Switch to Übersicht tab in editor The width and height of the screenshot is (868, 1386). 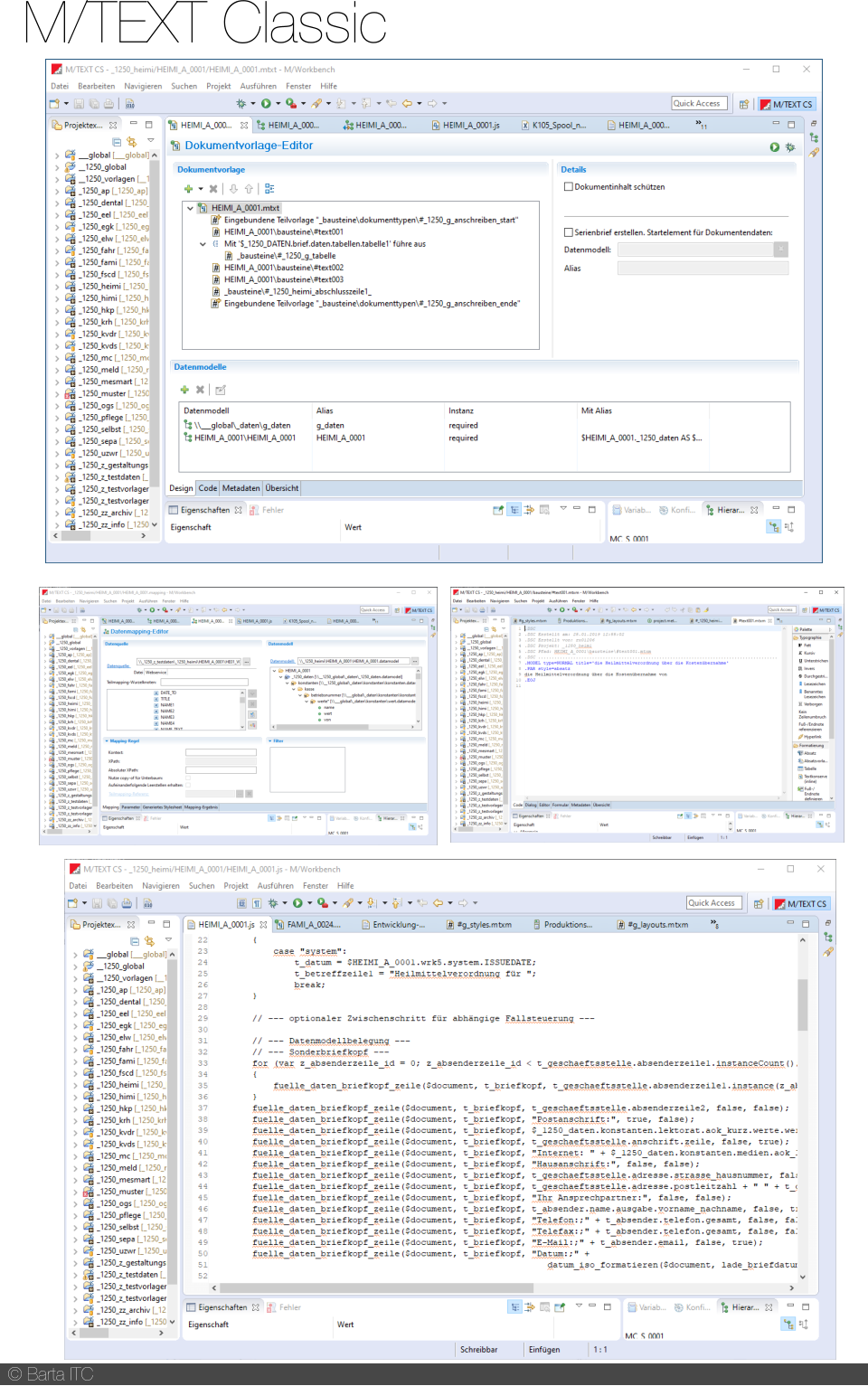click(282, 488)
